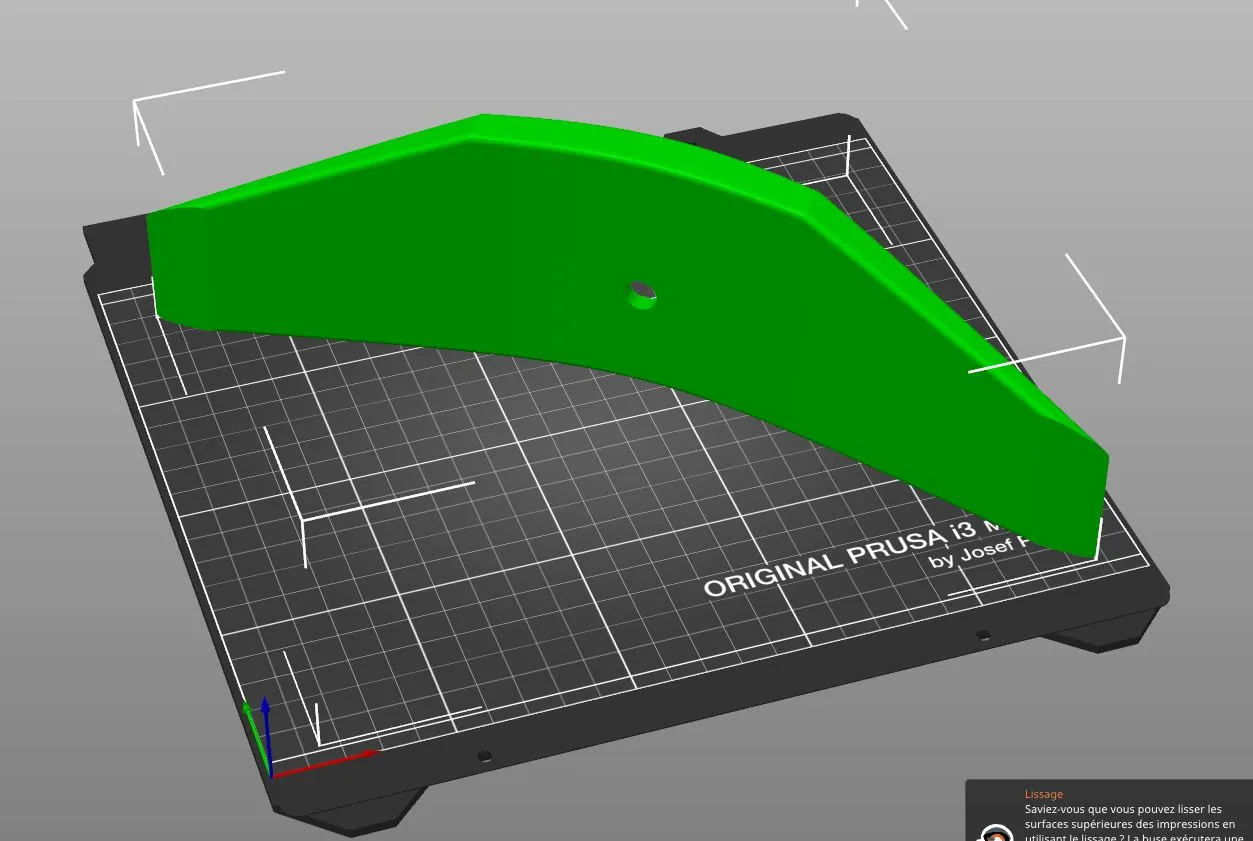
Task: Click the screw hole on the bed's front-right edge
Action: pos(983,635)
